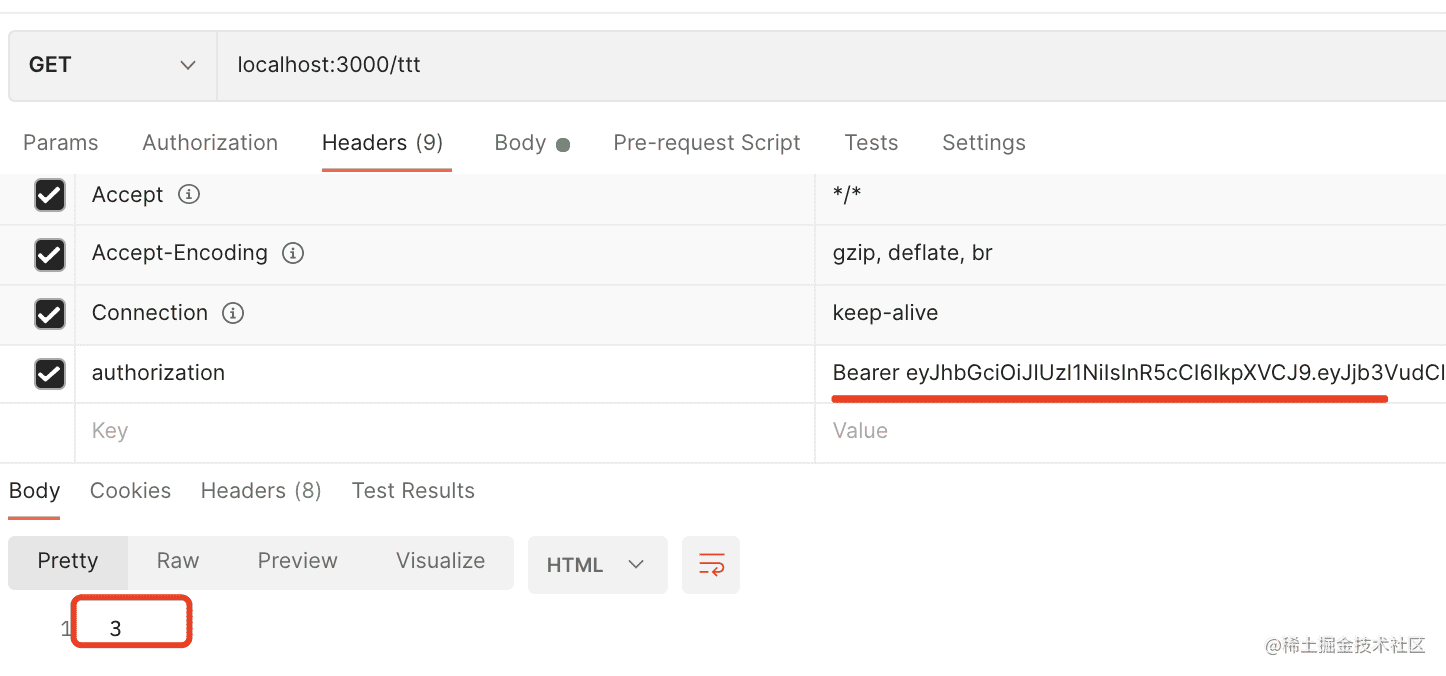This screenshot has width=1446, height=676.
Task: Select the Raw response view button
Action: pyautogui.click(x=178, y=561)
